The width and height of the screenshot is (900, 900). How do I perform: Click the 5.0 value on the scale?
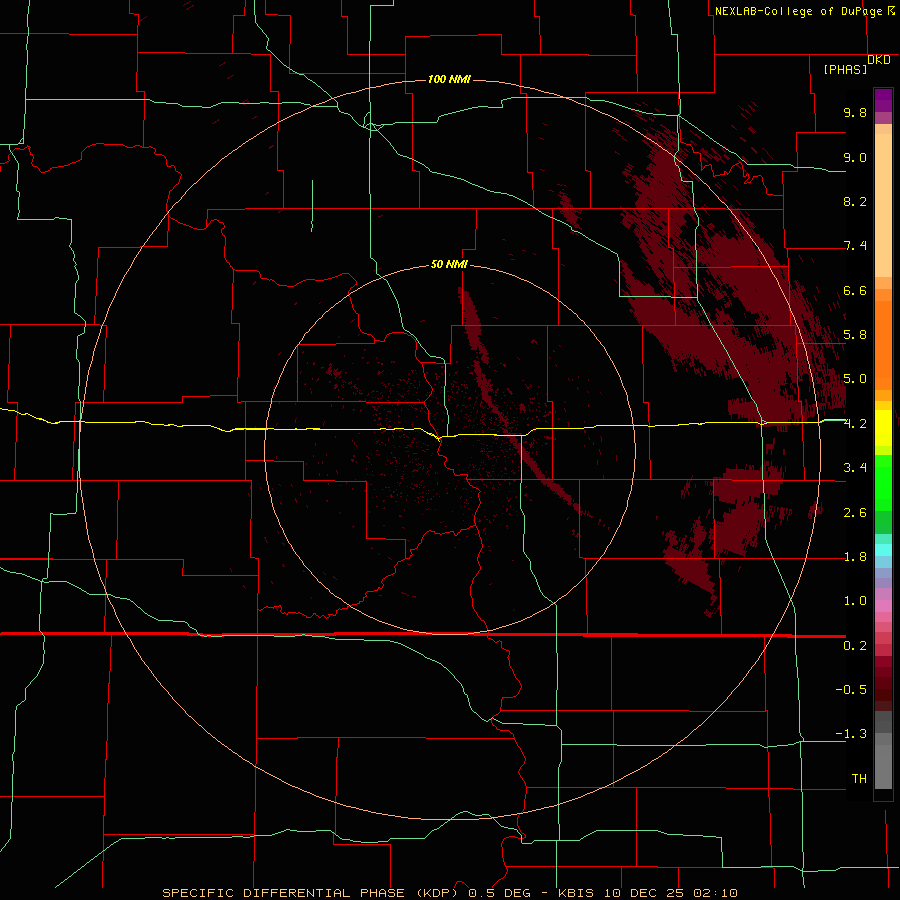coord(855,379)
